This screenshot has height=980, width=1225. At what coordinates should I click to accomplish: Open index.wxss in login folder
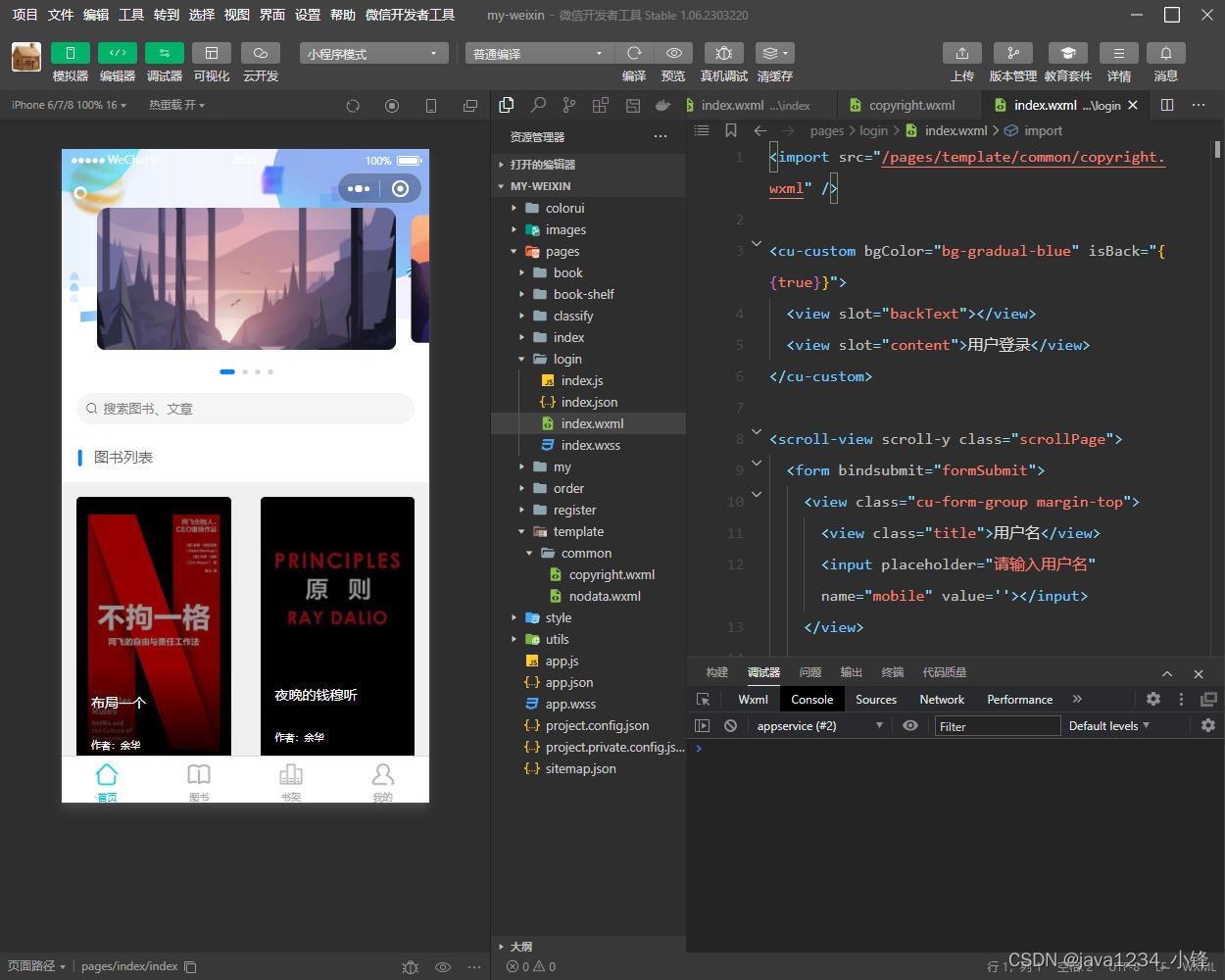590,445
